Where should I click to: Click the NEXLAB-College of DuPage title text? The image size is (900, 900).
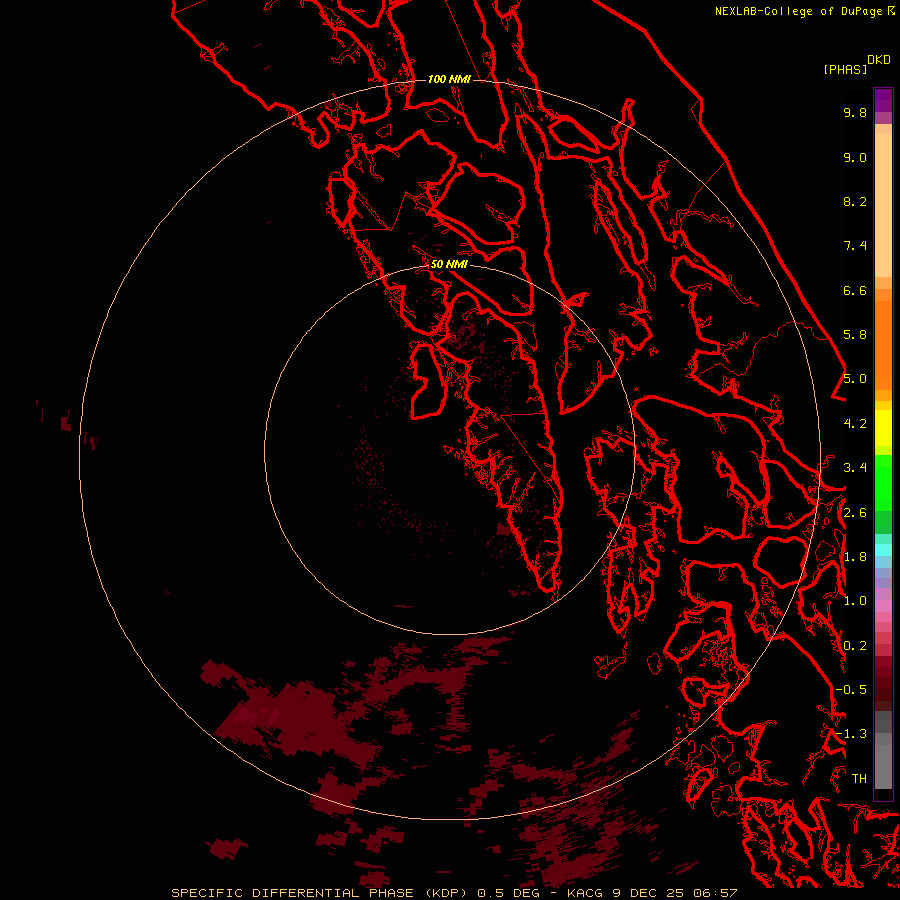[x=798, y=11]
